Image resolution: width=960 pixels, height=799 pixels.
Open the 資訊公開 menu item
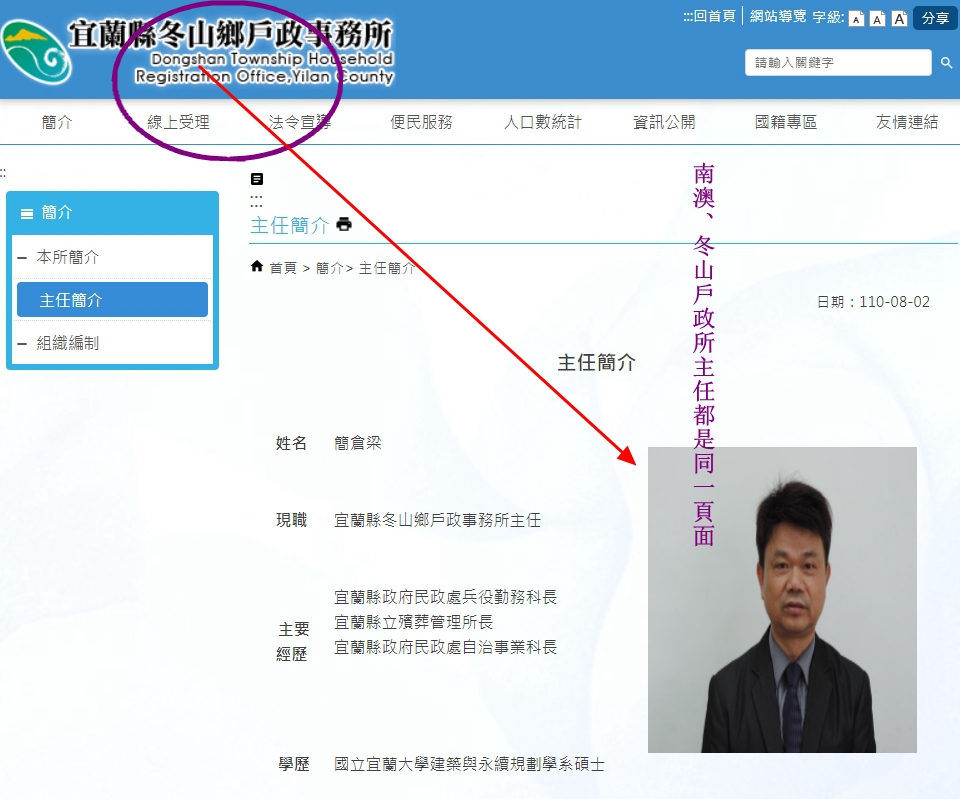point(664,122)
